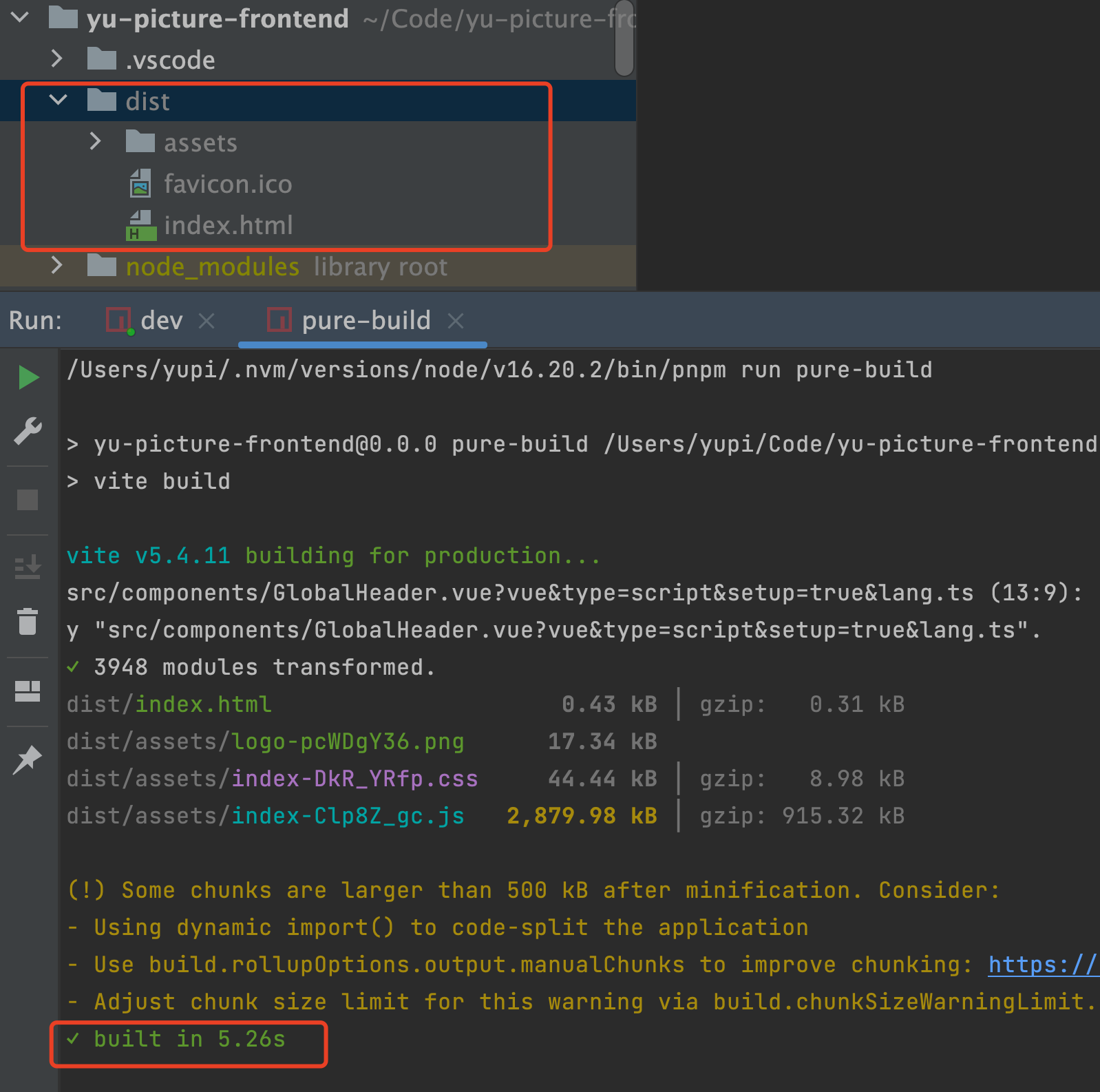Screen dimensions: 1100x1092
Task: Pin the run tab with pin icon
Action: 28,759
